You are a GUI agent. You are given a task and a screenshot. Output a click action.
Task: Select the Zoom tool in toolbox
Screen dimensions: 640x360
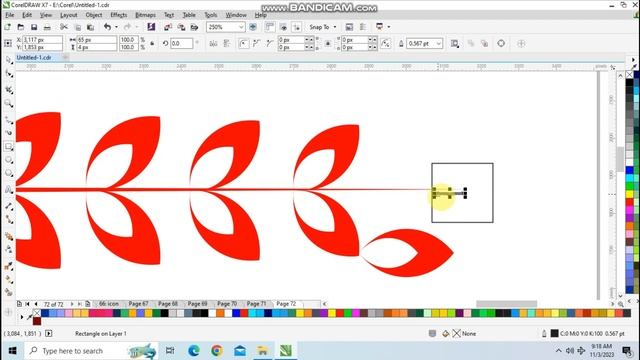click(x=9, y=103)
